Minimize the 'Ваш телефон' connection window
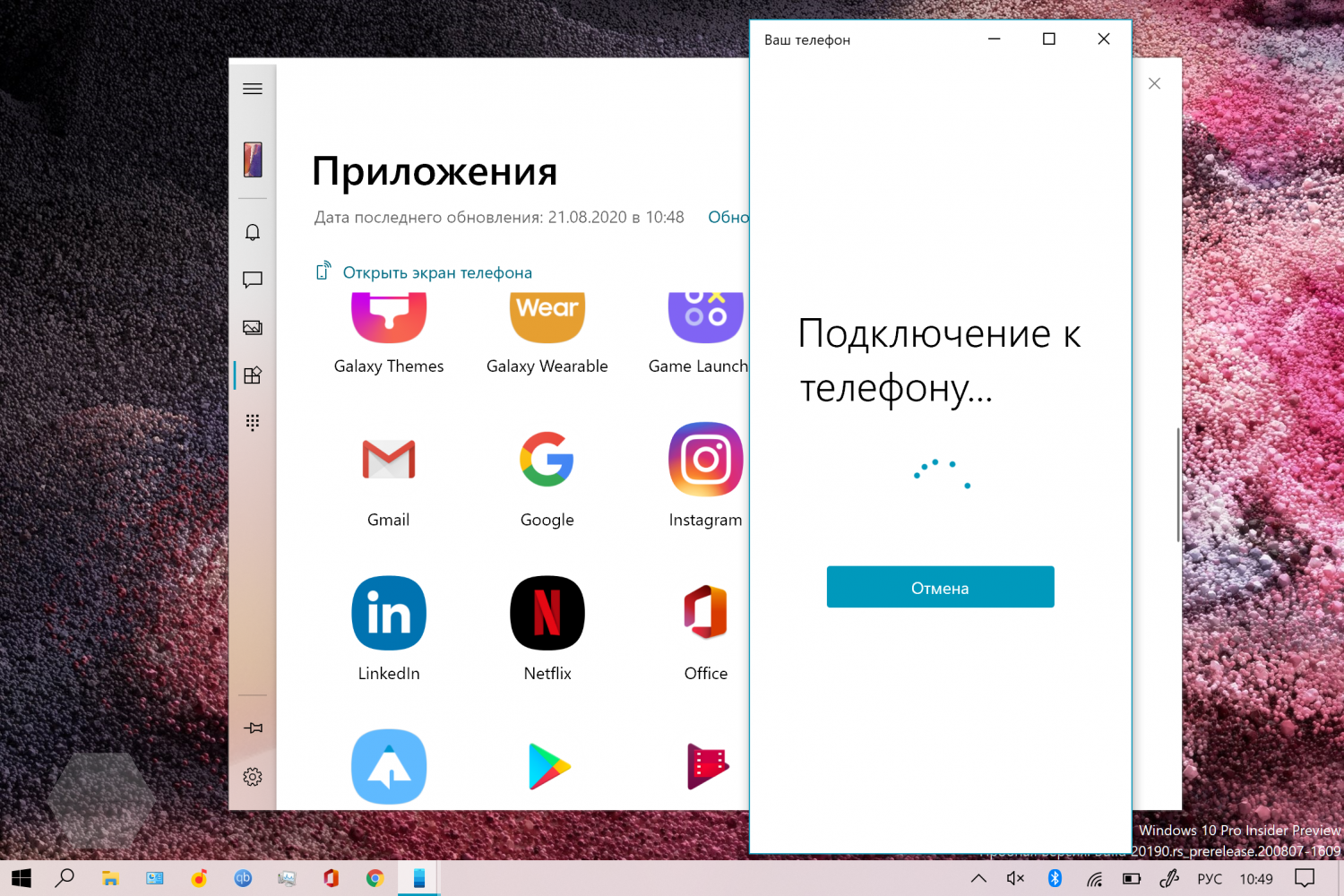 (994, 39)
